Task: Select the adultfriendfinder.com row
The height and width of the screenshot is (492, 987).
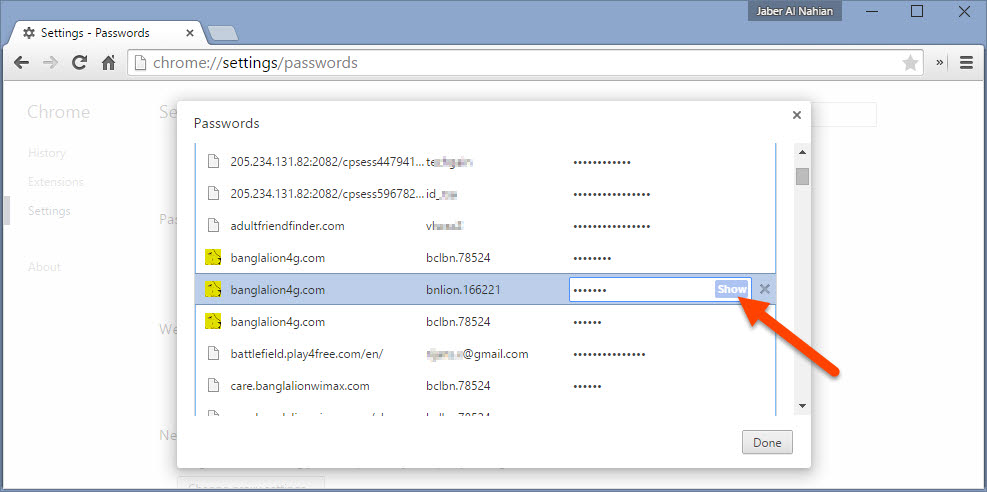Action: pyautogui.click(x=485, y=225)
